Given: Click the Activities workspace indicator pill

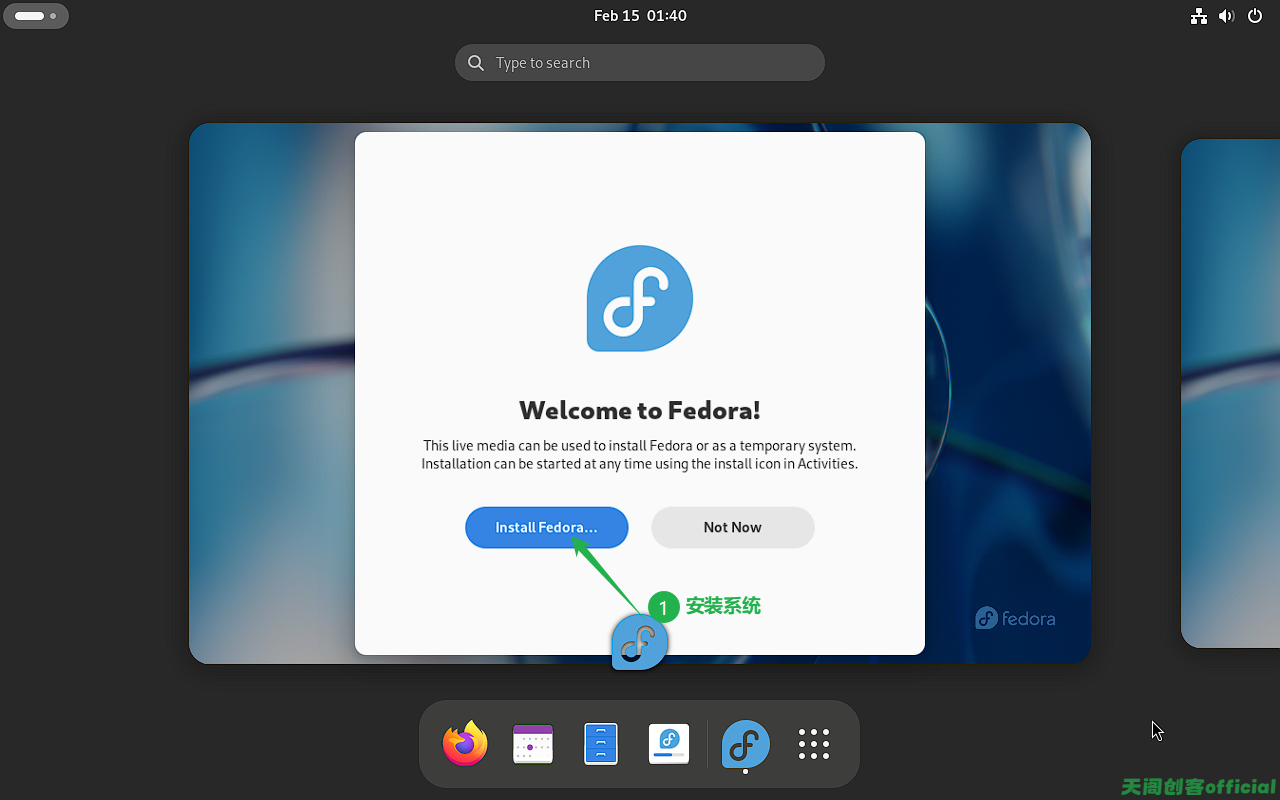Looking at the screenshot, I should (36, 16).
